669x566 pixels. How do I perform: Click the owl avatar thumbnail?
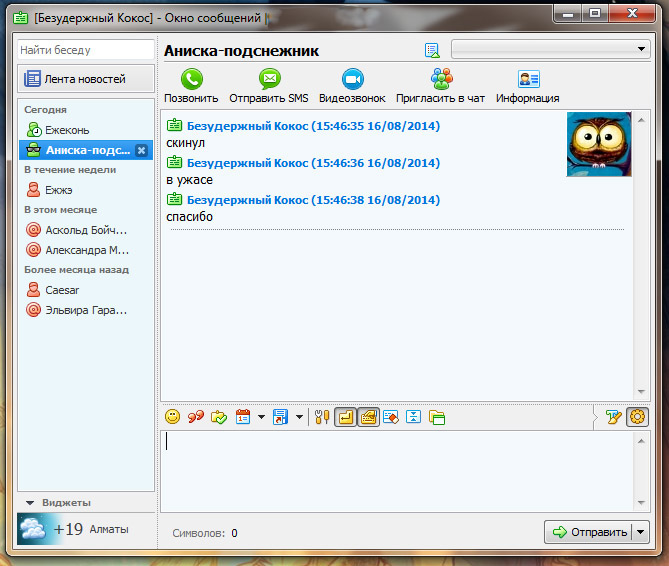(599, 144)
